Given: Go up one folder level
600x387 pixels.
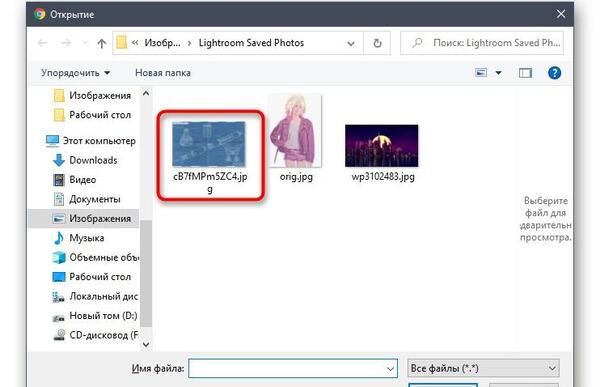Looking at the screenshot, I should [x=101, y=43].
